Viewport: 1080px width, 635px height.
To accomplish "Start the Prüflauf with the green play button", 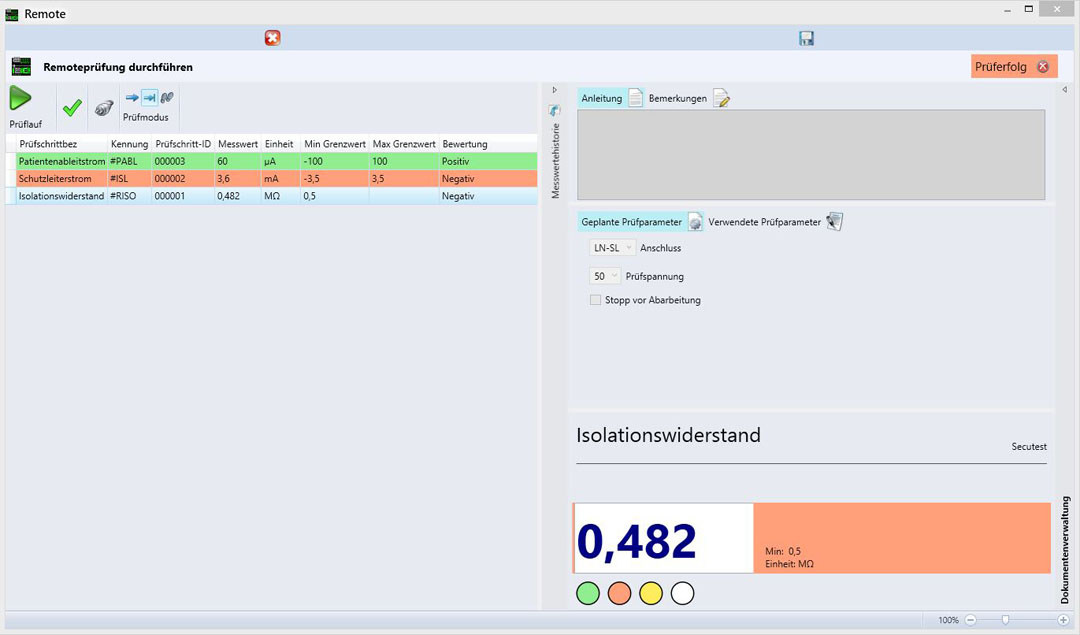I will click(x=21, y=99).
